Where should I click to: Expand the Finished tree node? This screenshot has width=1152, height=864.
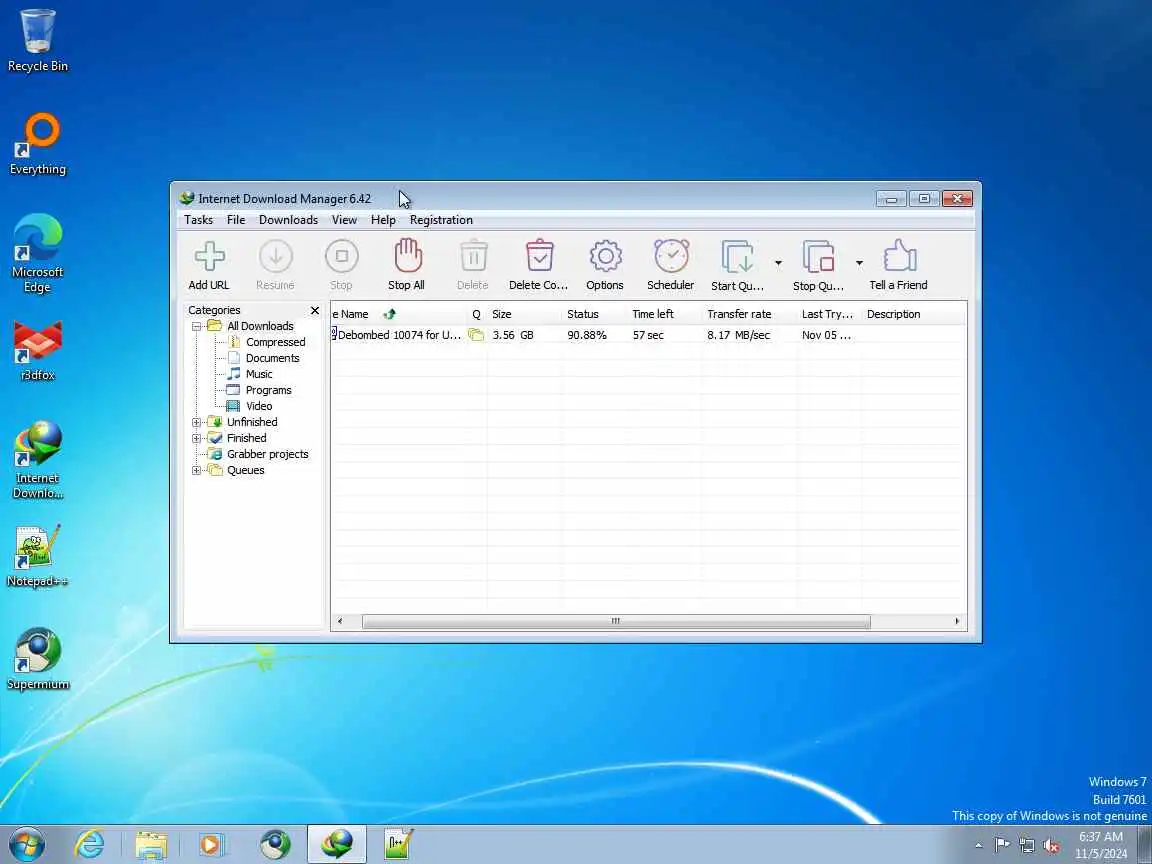tap(196, 439)
